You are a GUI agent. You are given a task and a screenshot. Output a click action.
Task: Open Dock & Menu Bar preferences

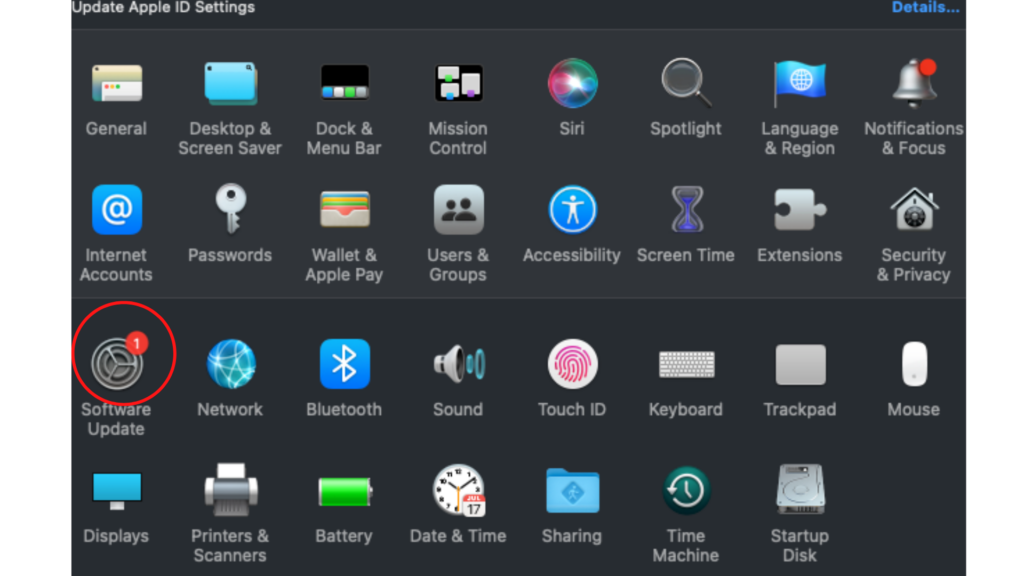point(344,83)
